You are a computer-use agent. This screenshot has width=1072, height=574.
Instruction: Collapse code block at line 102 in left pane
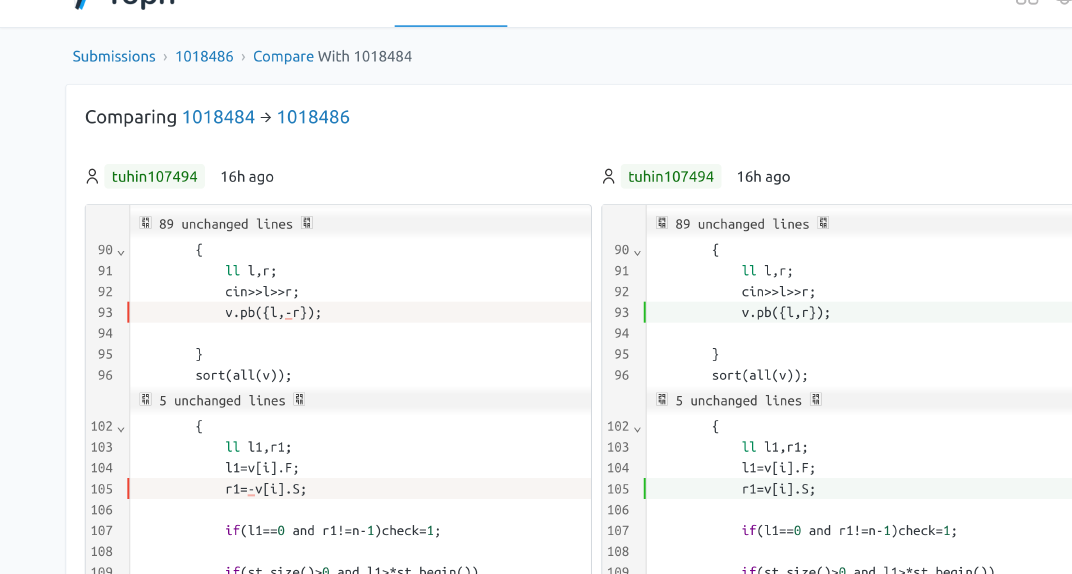pyautogui.click(x=121, y=428)
